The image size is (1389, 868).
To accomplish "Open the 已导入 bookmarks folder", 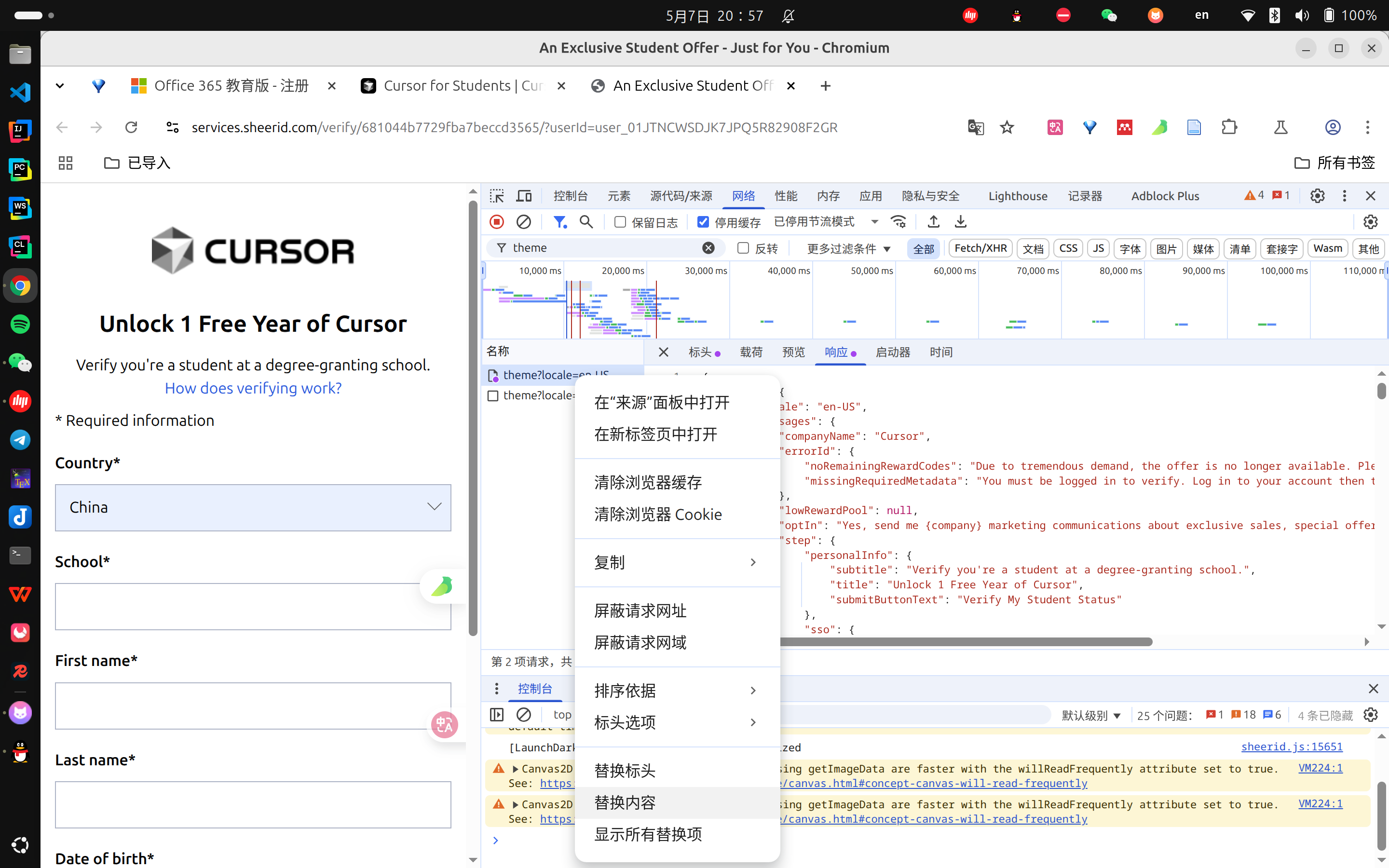I will click(137, 163).
